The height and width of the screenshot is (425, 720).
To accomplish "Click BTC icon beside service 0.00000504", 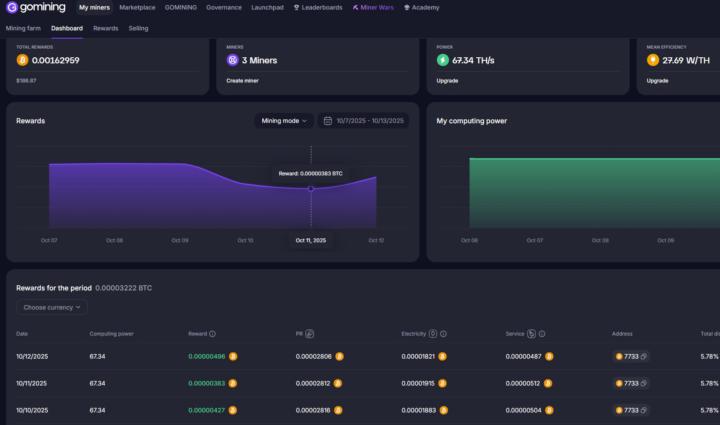I will click(x=549, y=411).
